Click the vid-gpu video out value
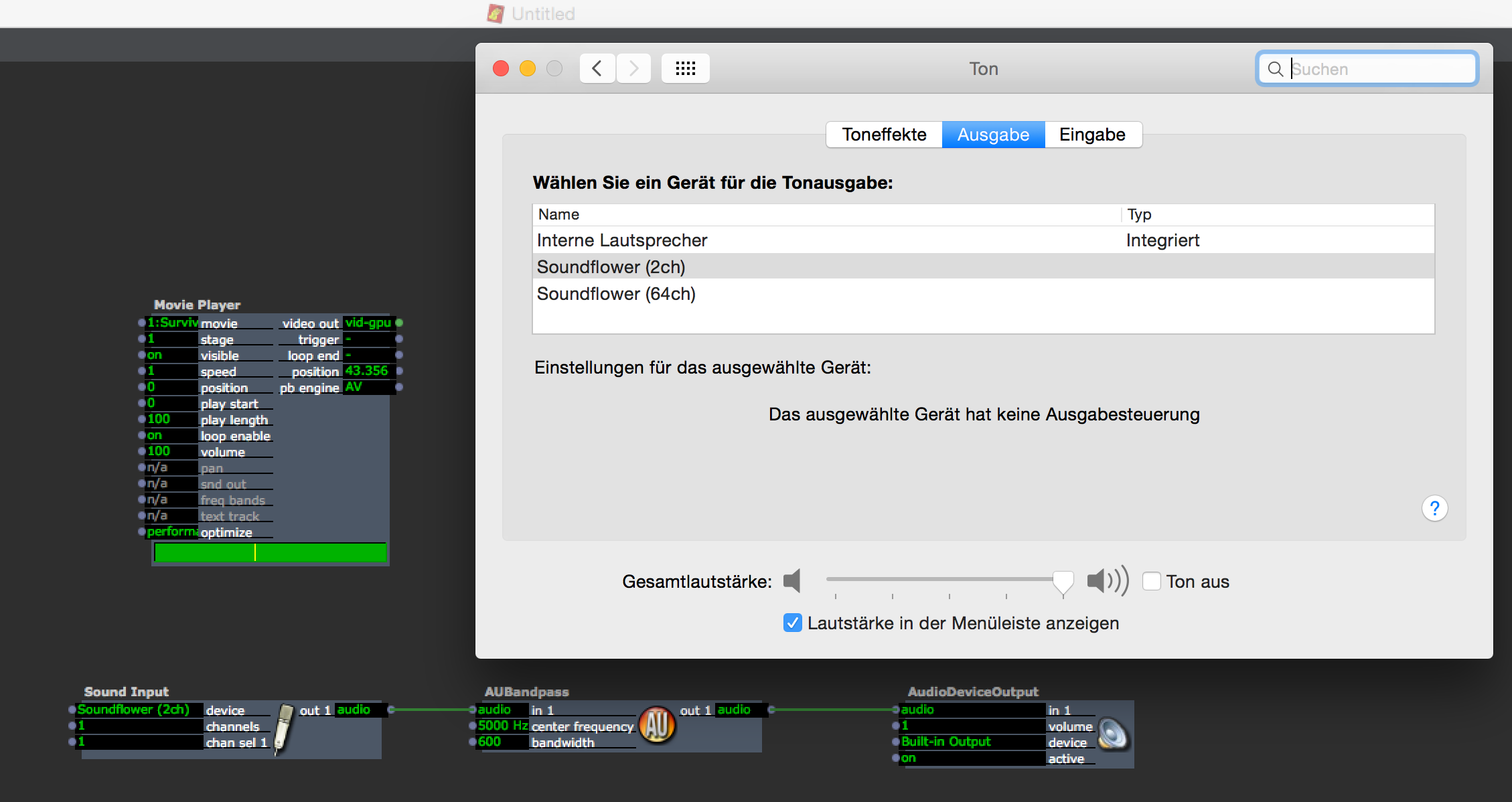 [368, 323]
